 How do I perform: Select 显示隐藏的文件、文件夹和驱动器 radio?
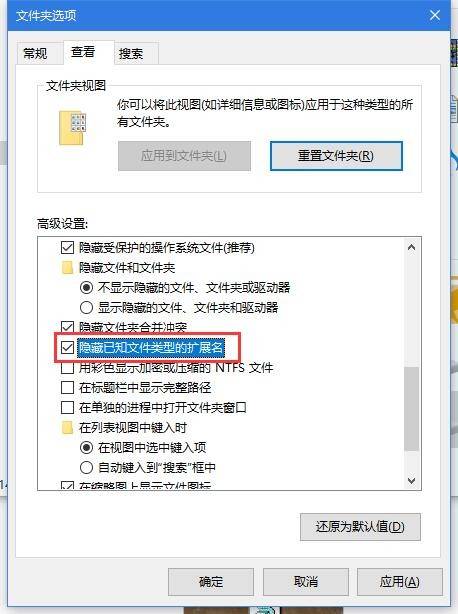[86, 307]
